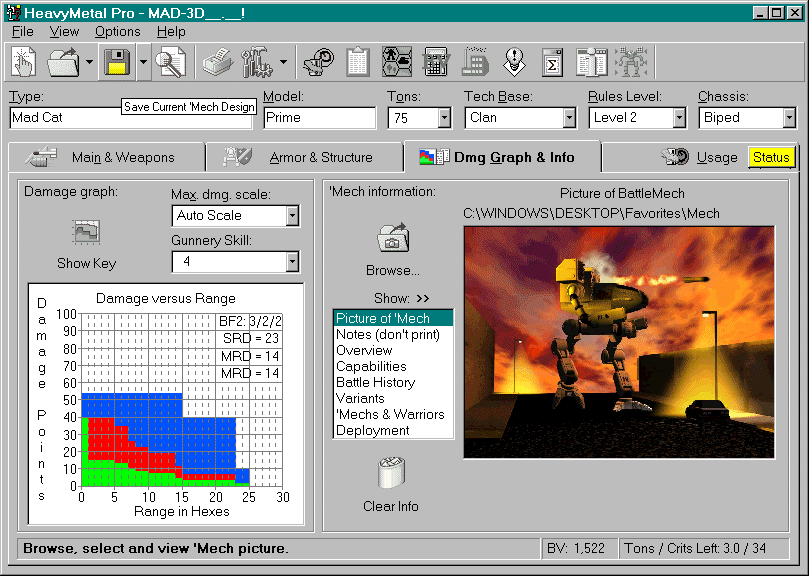Open the Options menu
Image resolution: width=809 pixels, height=576 pixels.
tap(118, 31)
